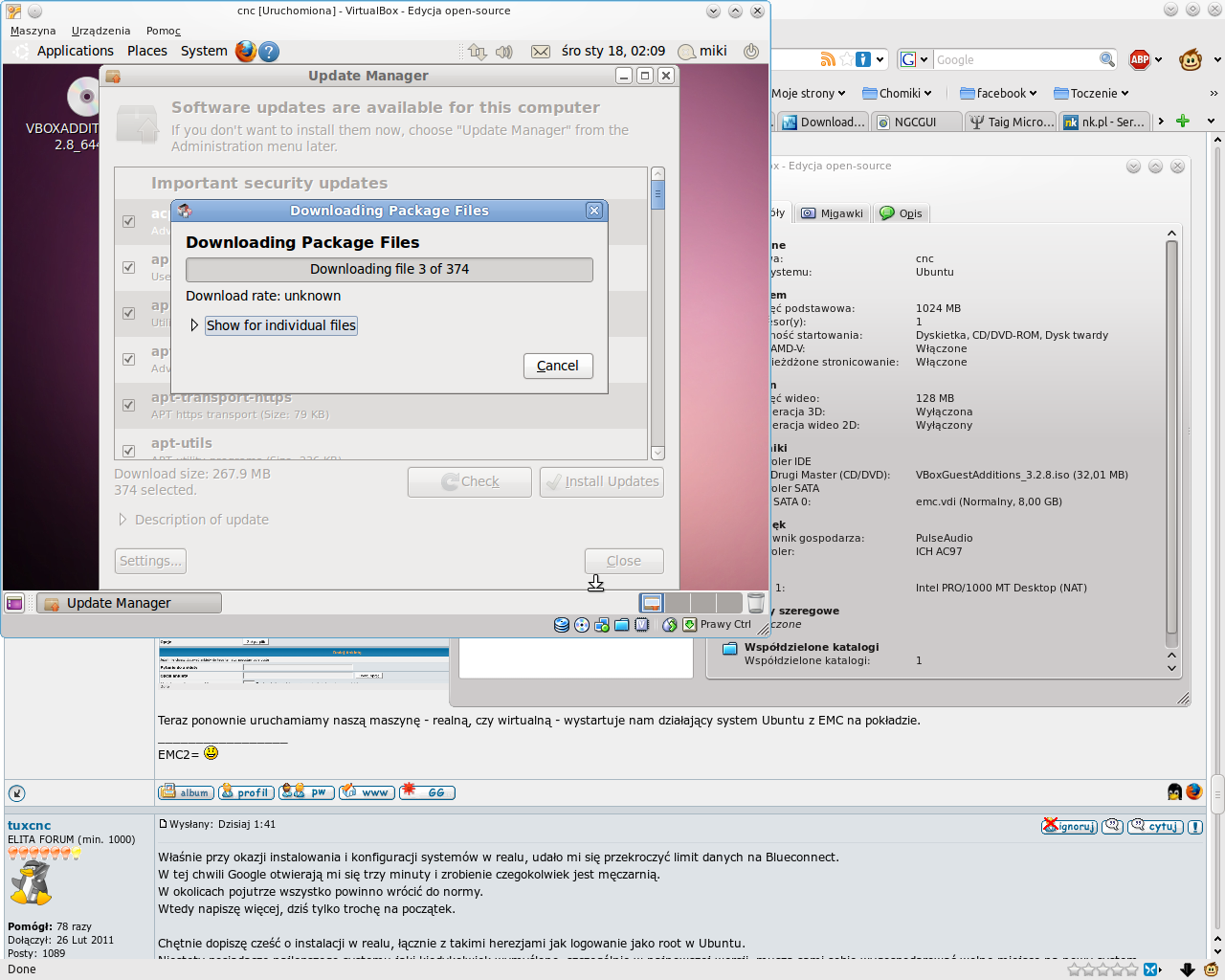Cancel the package download
Screen dimensions: 1225x980
point(558,366)
